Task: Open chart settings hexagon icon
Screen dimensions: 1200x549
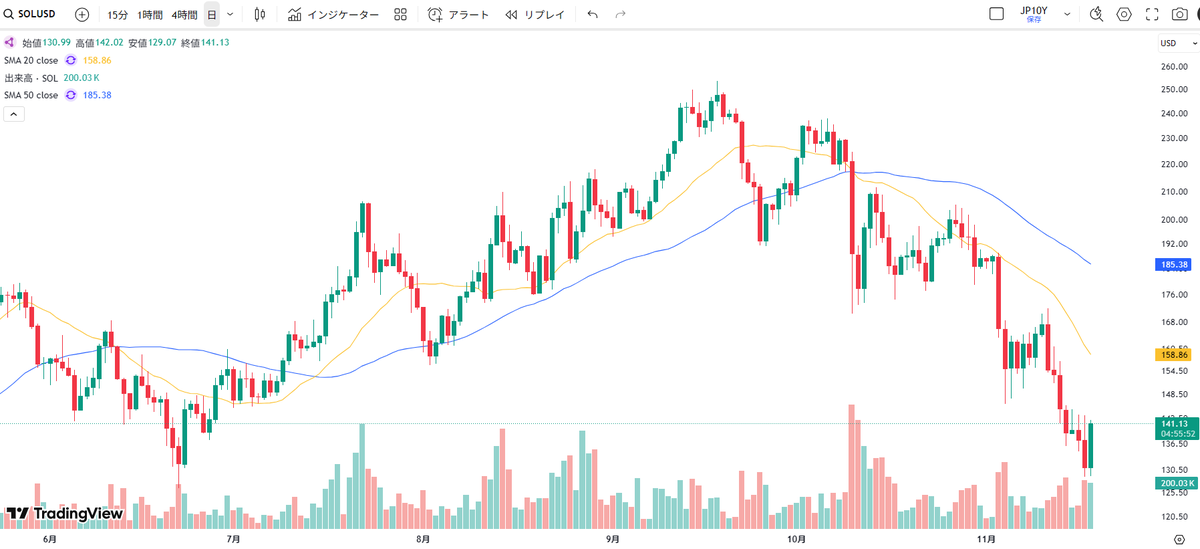Action: (x=1124, y=14)
